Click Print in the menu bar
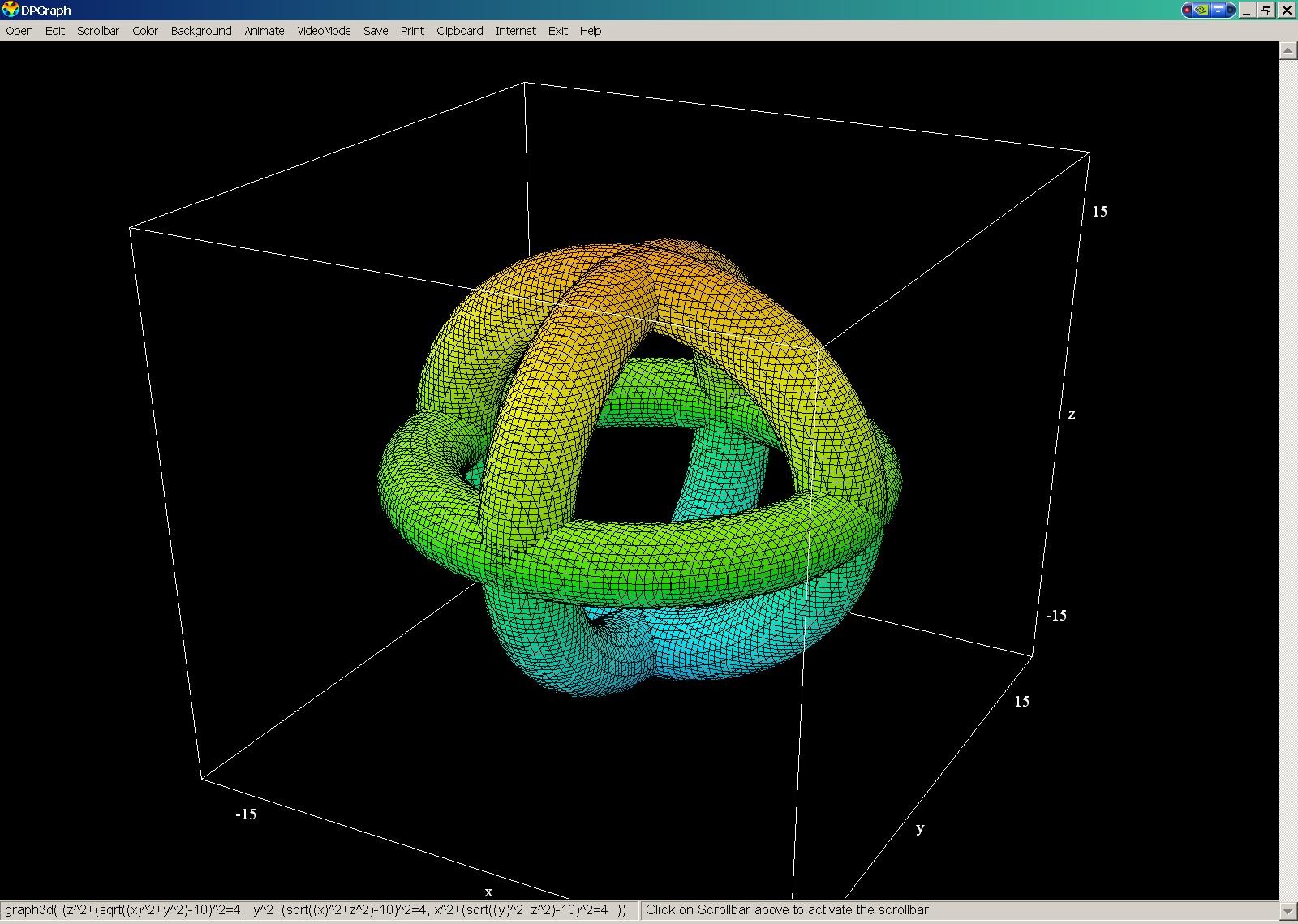 tap(412, 31)
